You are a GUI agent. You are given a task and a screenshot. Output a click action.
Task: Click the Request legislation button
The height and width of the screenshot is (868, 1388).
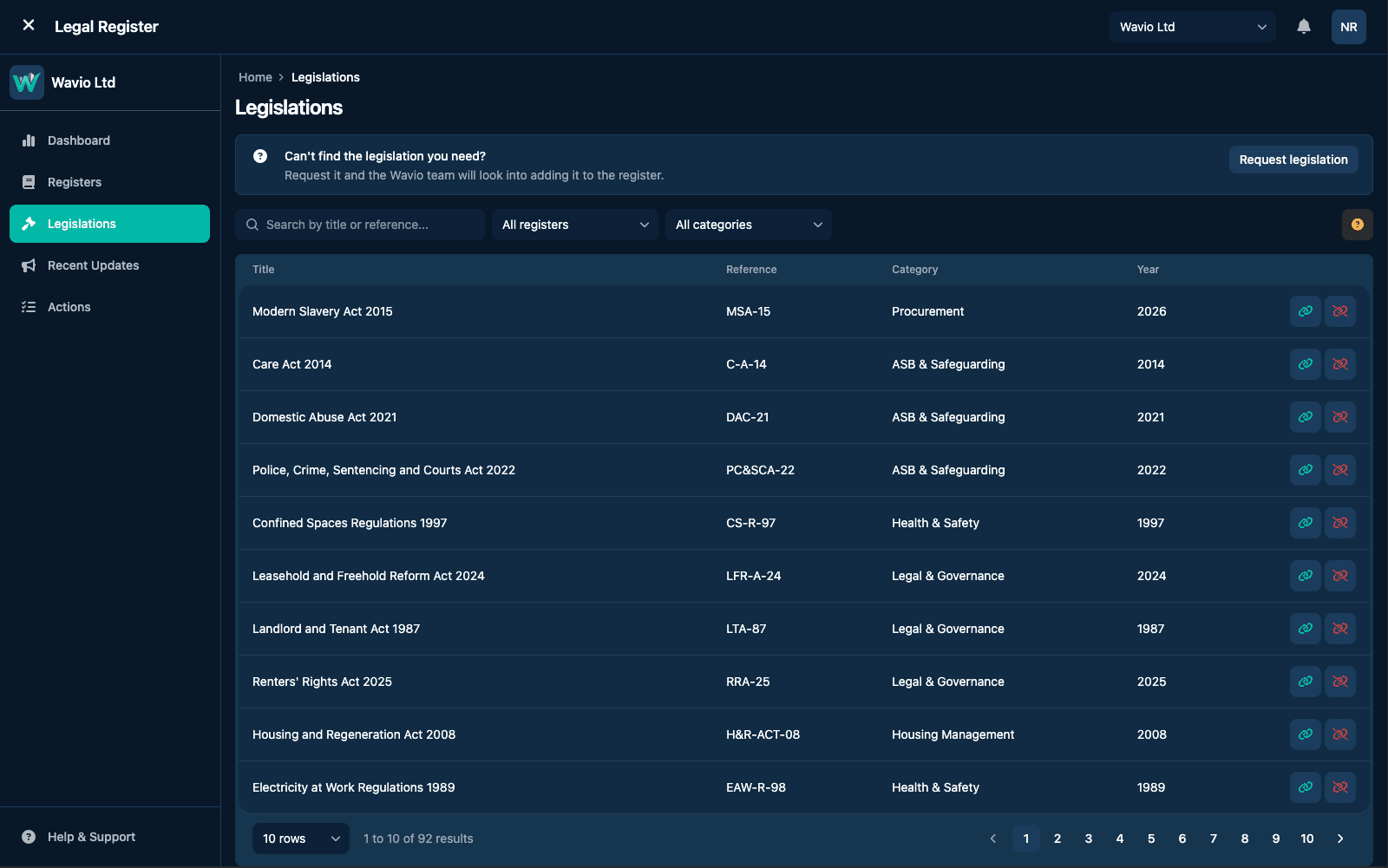(x=1293, y=160)
